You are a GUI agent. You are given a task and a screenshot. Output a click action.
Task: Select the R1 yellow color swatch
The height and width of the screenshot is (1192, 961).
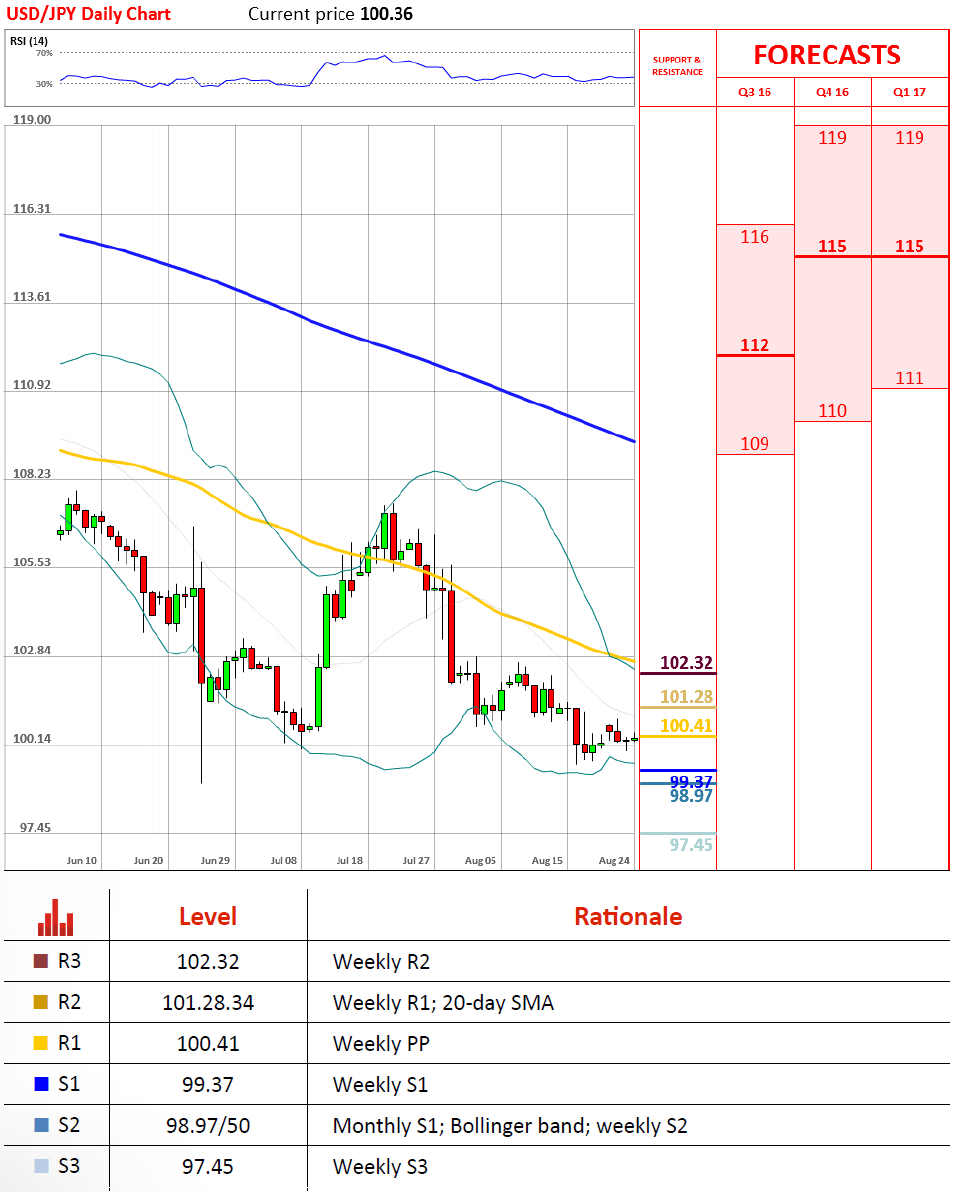41,1043
